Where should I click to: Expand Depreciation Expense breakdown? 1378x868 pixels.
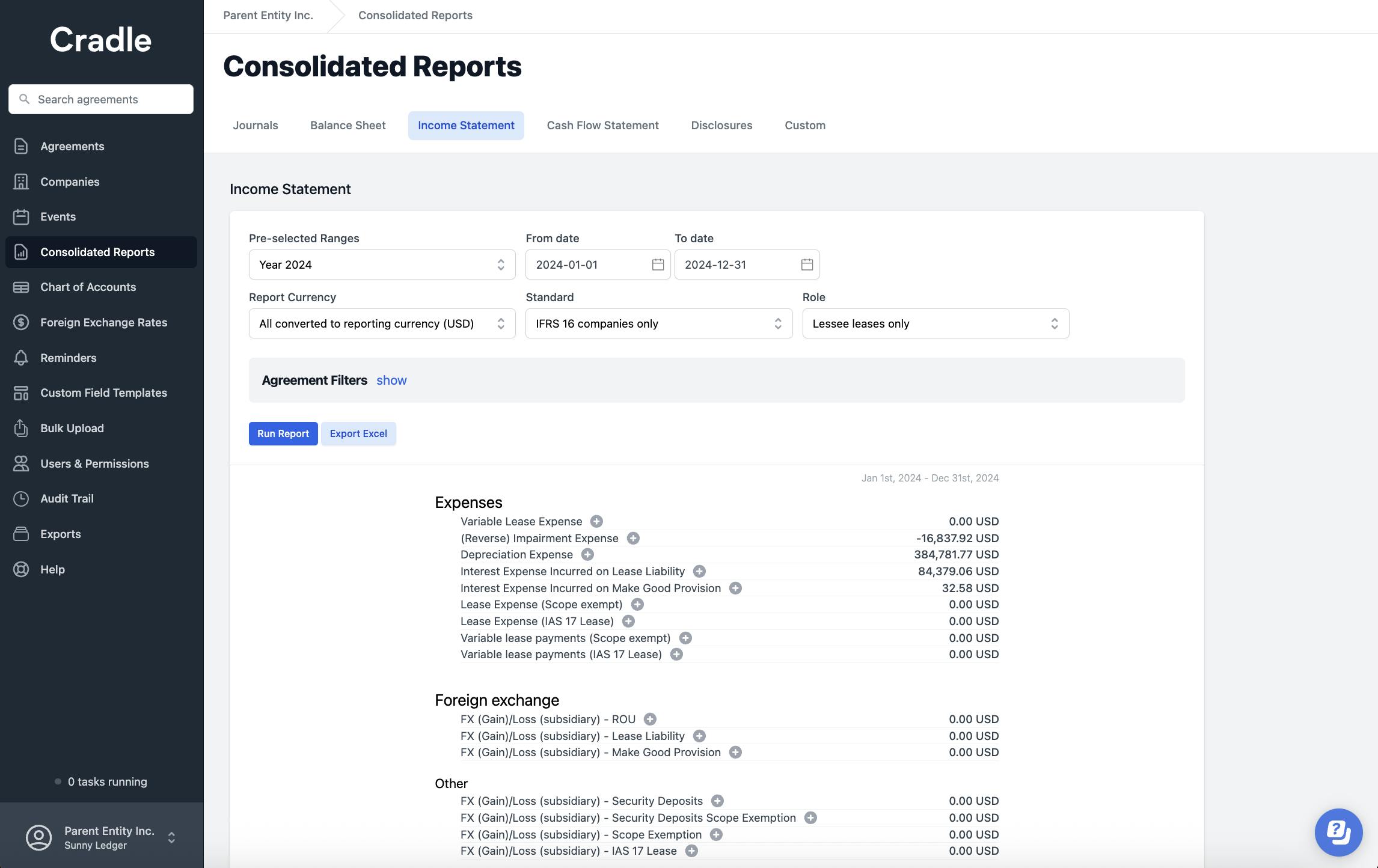[x=587, y=554]
